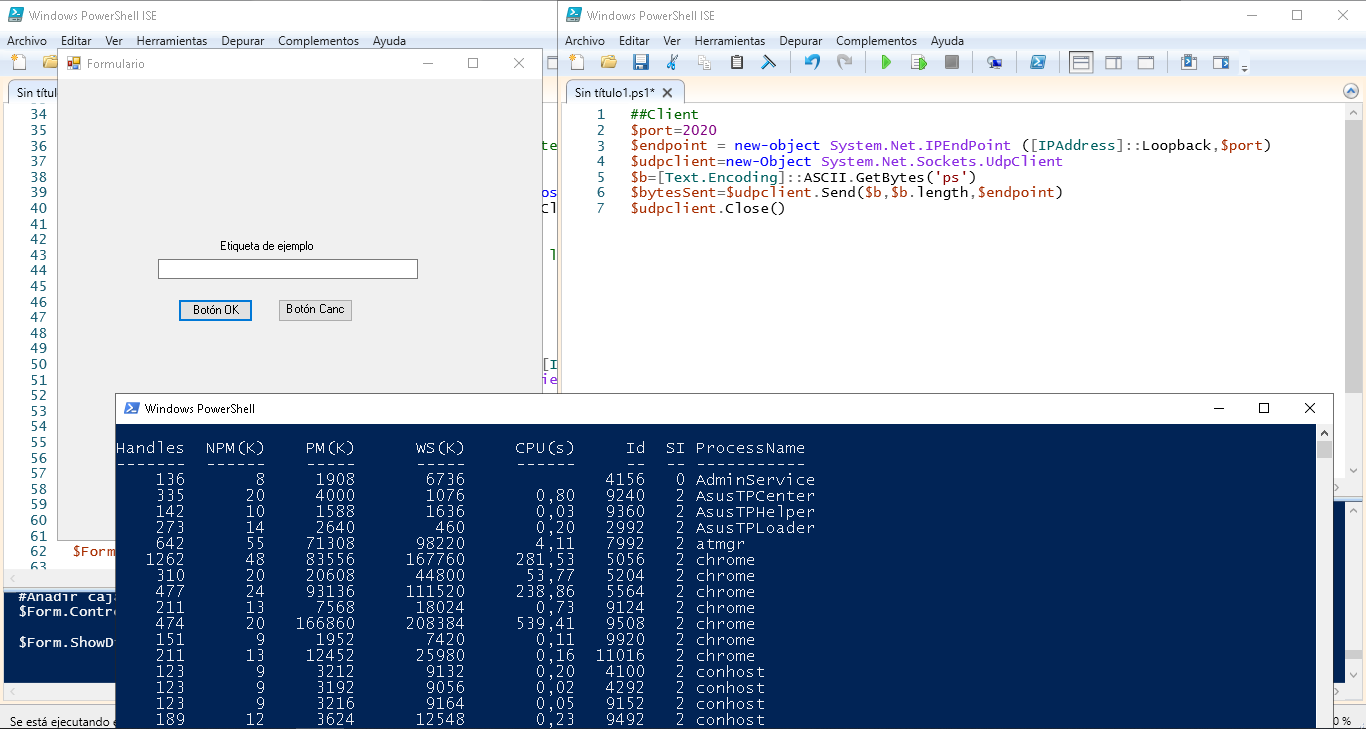Image resolution: width=1366 pixels, height=729 pixels.
Task: Launch PowerShell.exe from the blue console icon
Action: [x=1038, y=62]
